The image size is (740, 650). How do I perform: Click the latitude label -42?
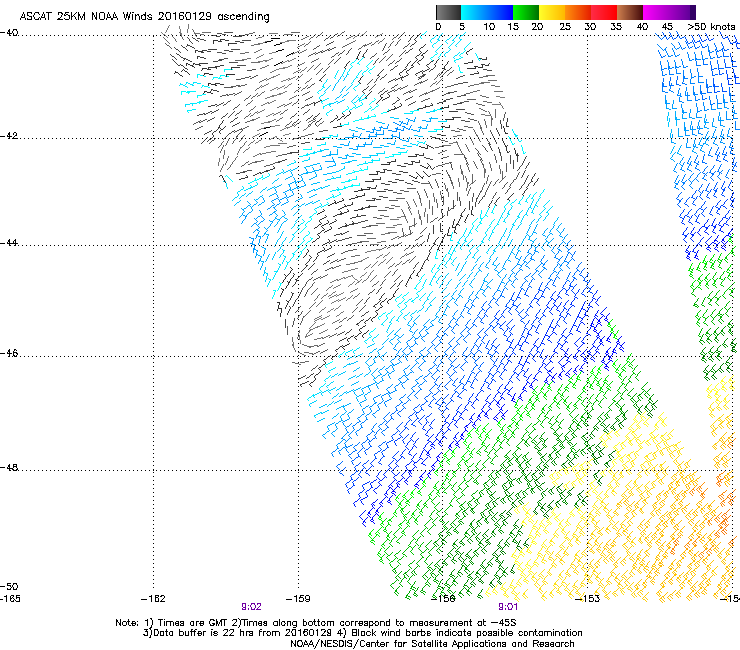pos(9,136)
